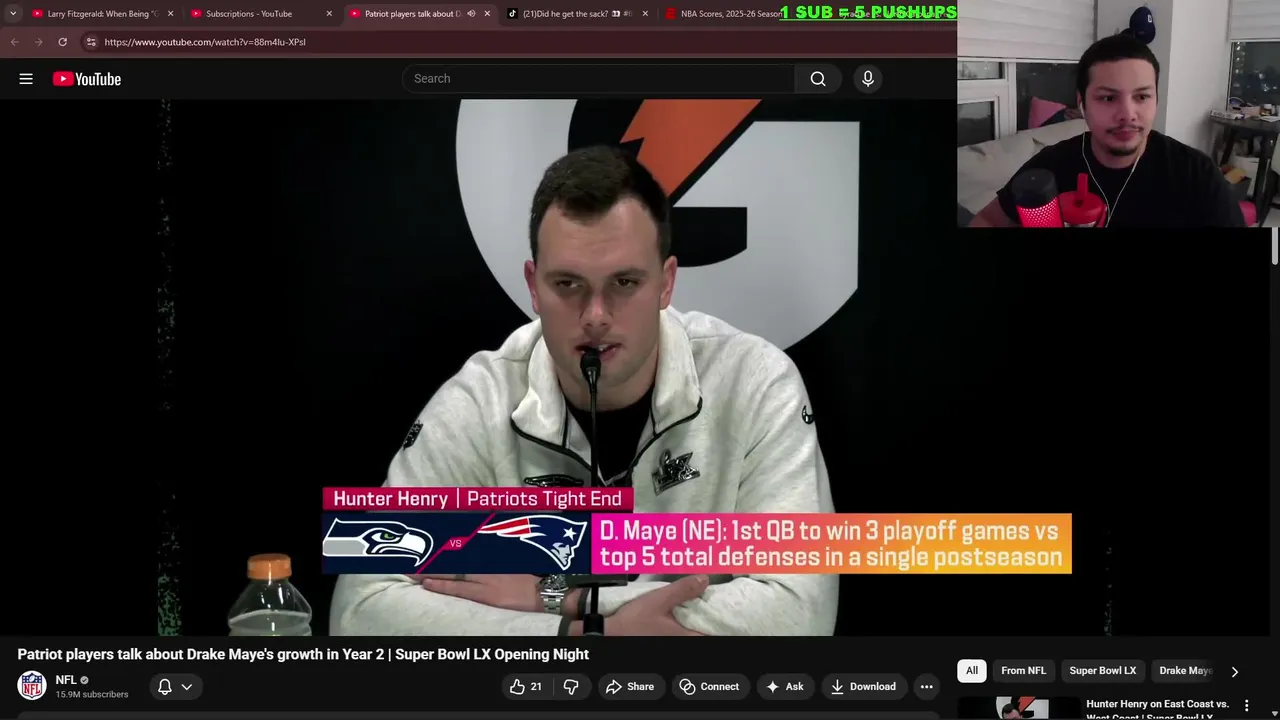Focus the YouTube search box
Viewport: 1280px width, 720px height.
pyautogui.click(x=598, y=79)
